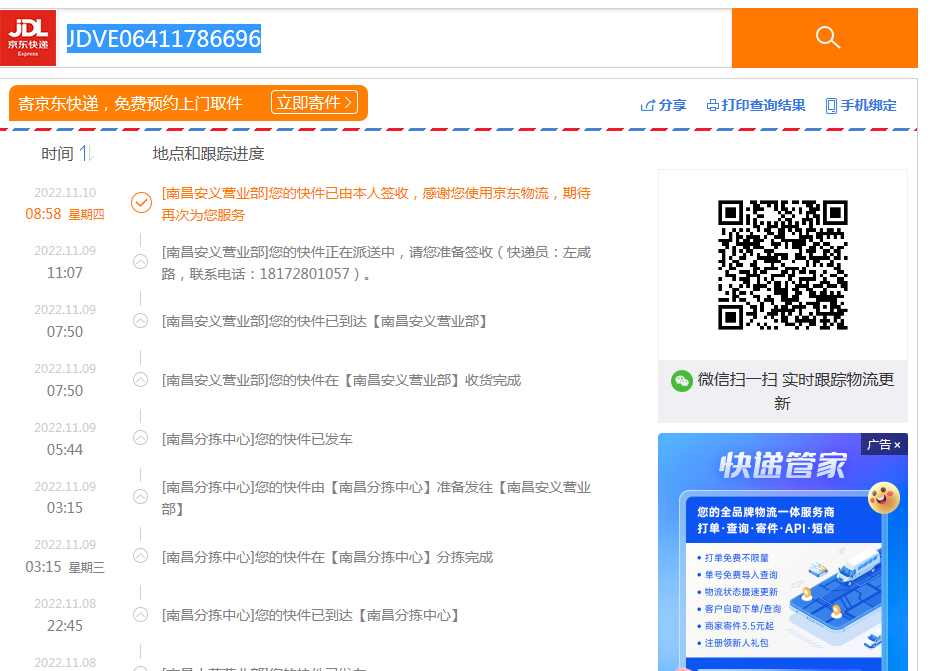The image size is (933, 671).
Task: Toggle the 时间 sort order arrow
Action: pos(87,153)
